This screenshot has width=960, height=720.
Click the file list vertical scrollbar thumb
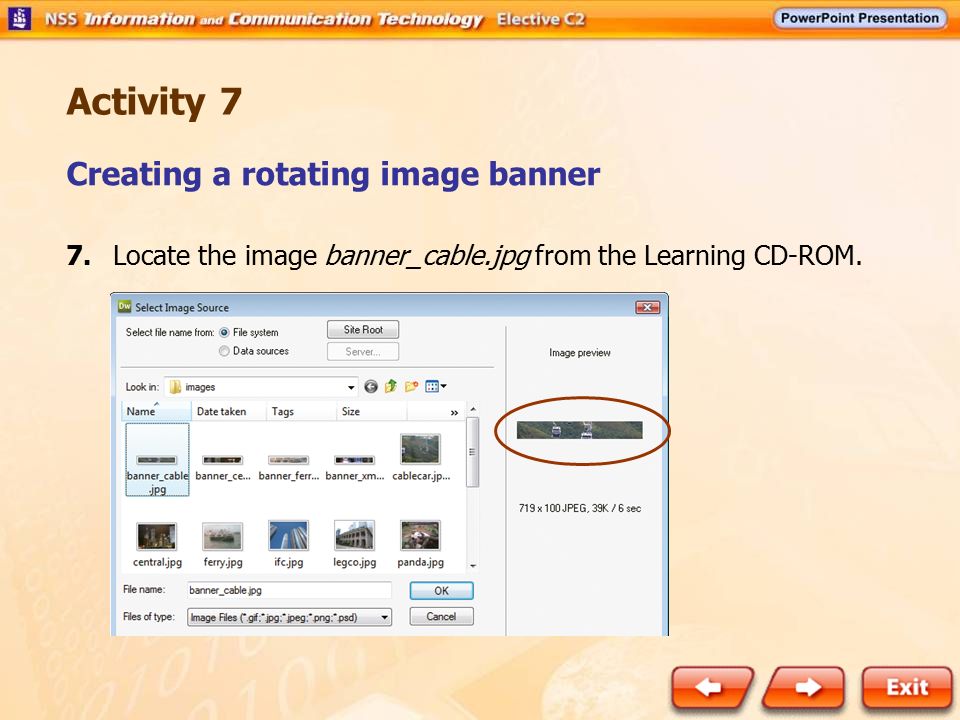tap(473, 452)
